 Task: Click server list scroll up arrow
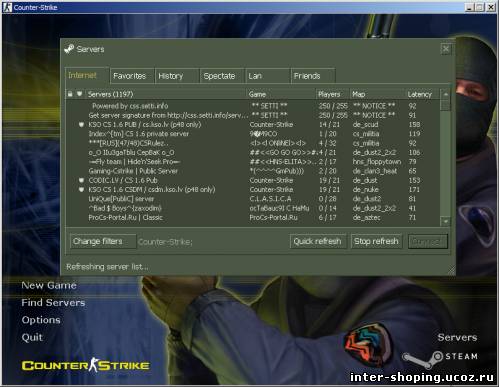click(x=446, y=94)
